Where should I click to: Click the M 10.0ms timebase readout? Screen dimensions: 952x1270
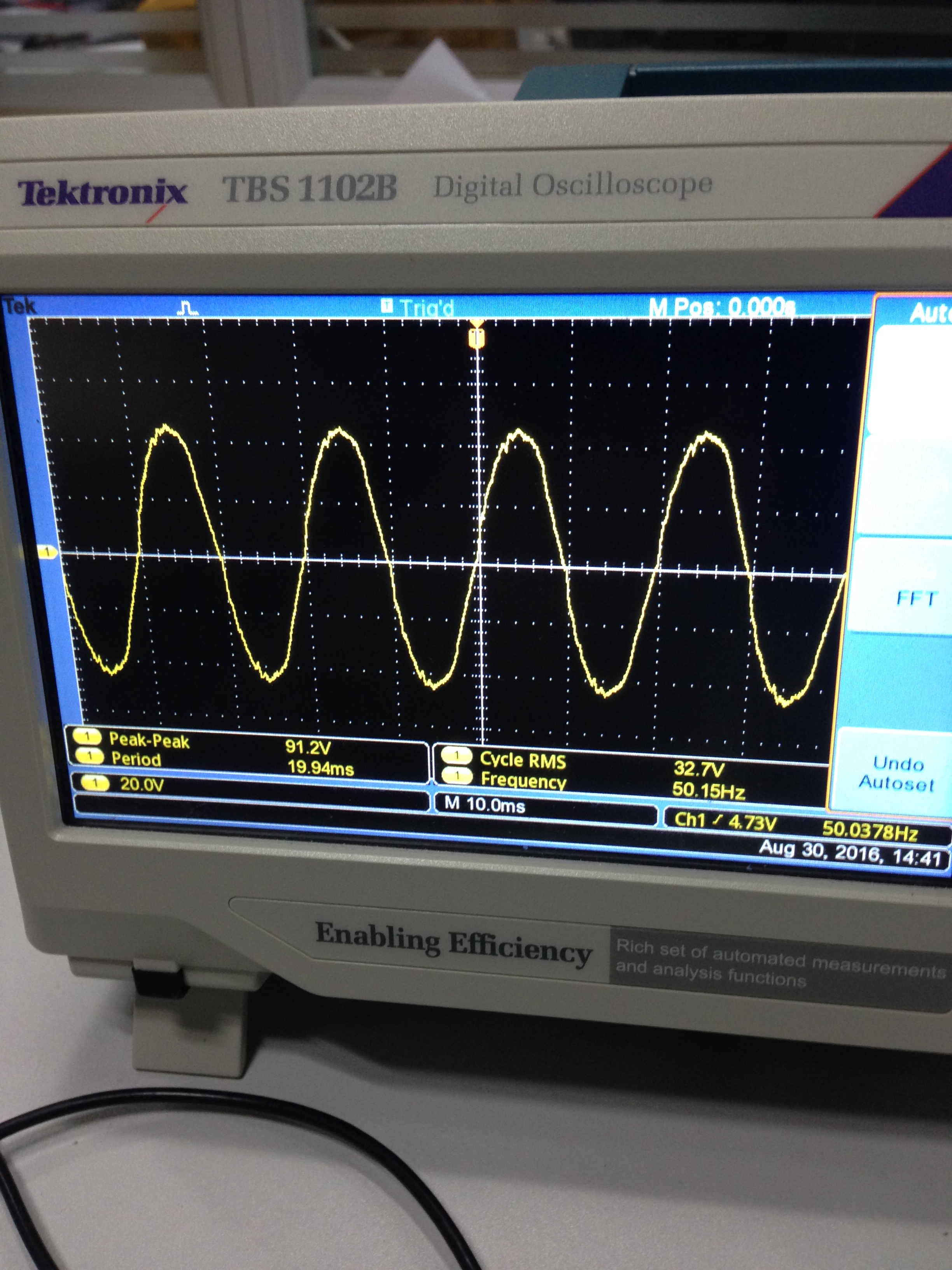[485, 804]
